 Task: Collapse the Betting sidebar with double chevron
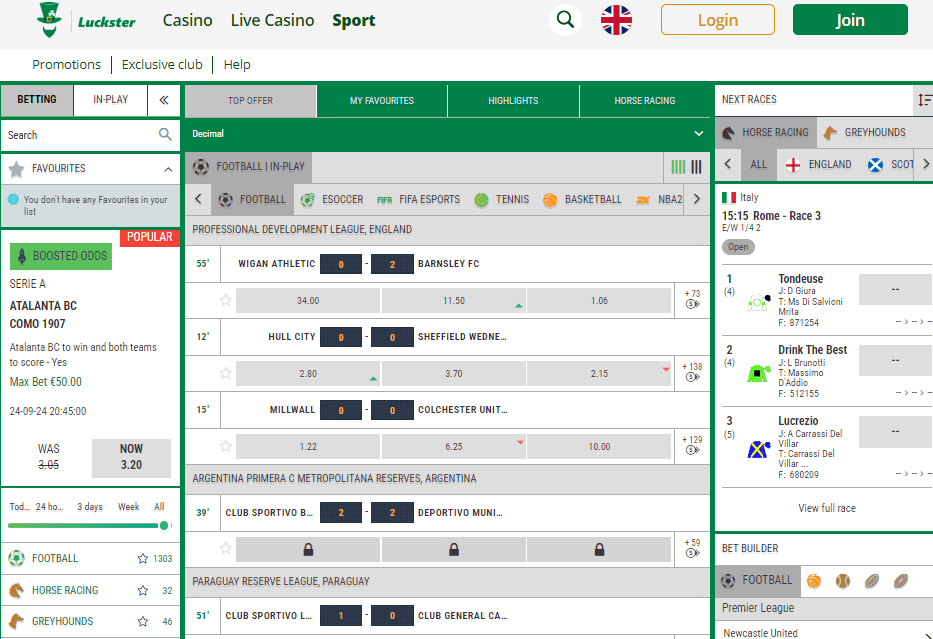[x=164, y=100]
